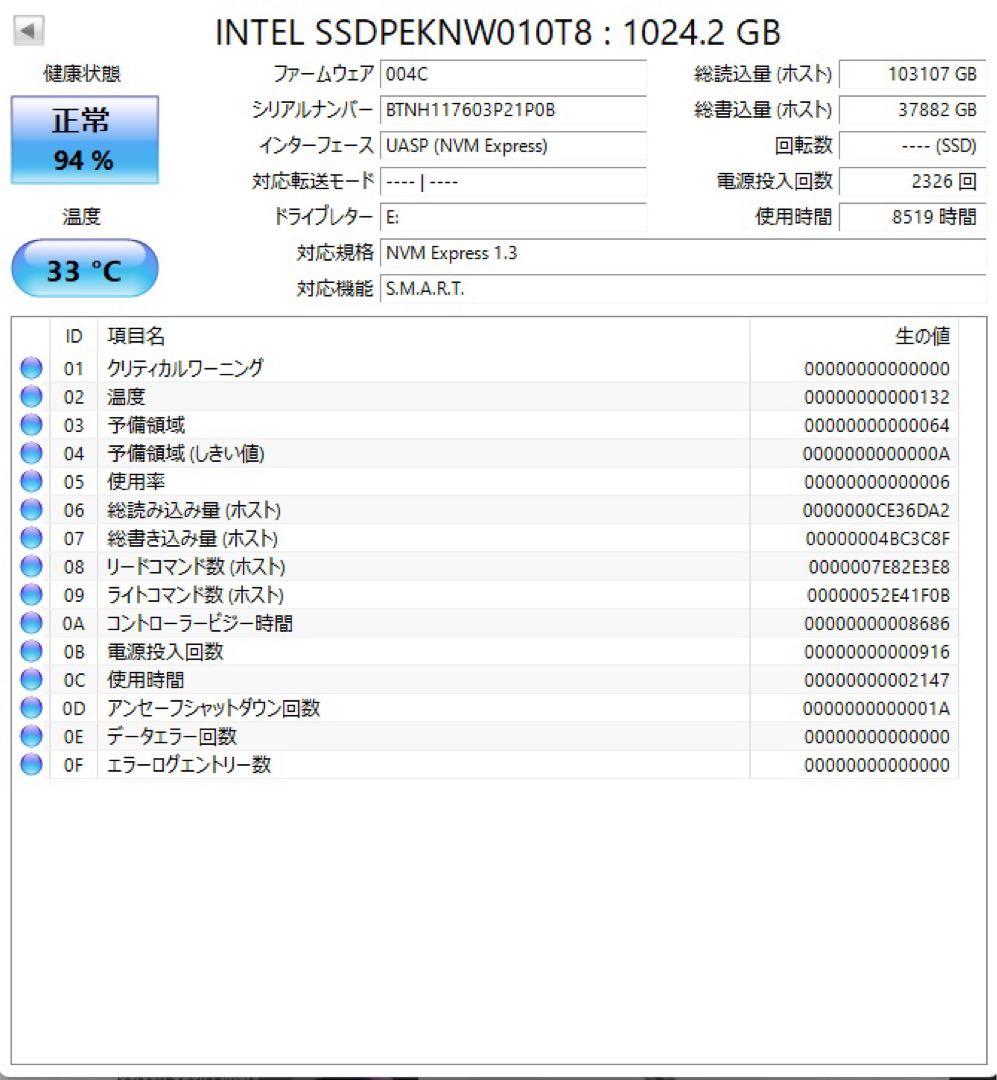997x1080 pixels.
Task: Click the status circle for ID 0D アンセーフシャットダウン回数
Action: tap(31, 708)
